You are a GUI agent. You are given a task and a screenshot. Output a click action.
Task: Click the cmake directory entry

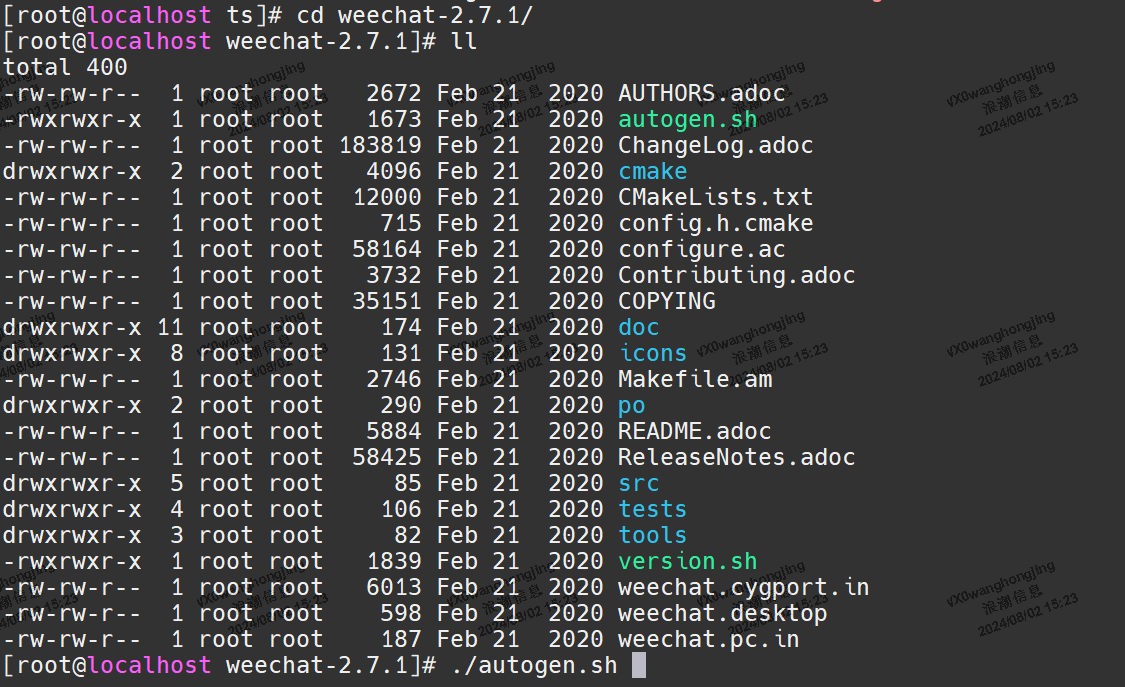click(652, 171)
